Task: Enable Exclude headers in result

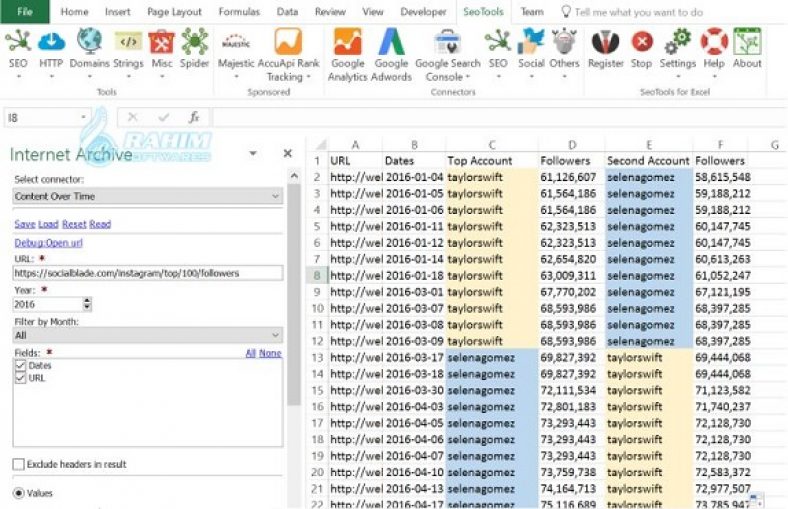Action: pos(19,464)
